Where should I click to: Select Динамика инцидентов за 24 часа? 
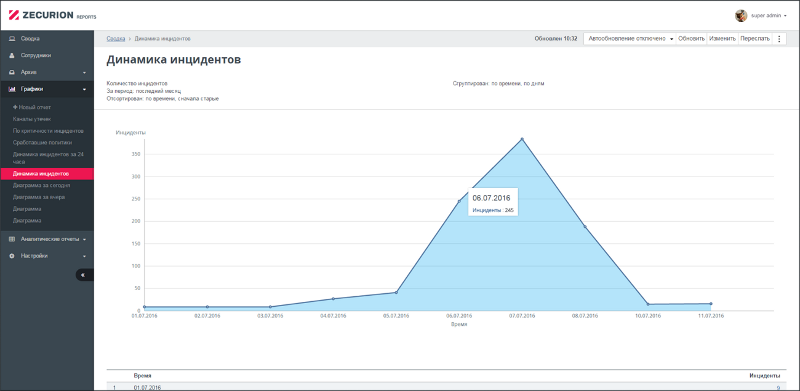click(x=47, y=157)
